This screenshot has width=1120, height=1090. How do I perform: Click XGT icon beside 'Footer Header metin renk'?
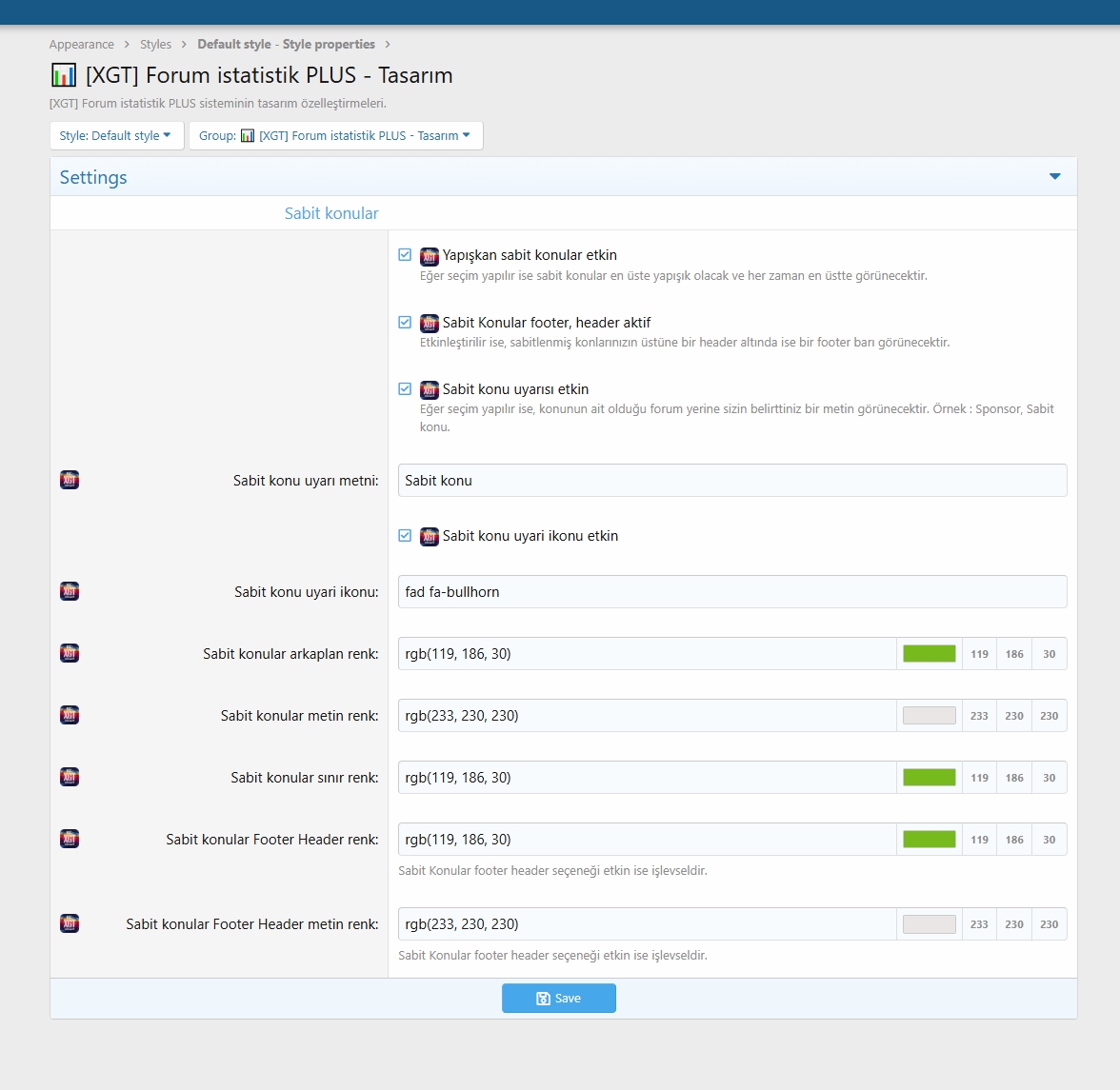tap(70, 923)
